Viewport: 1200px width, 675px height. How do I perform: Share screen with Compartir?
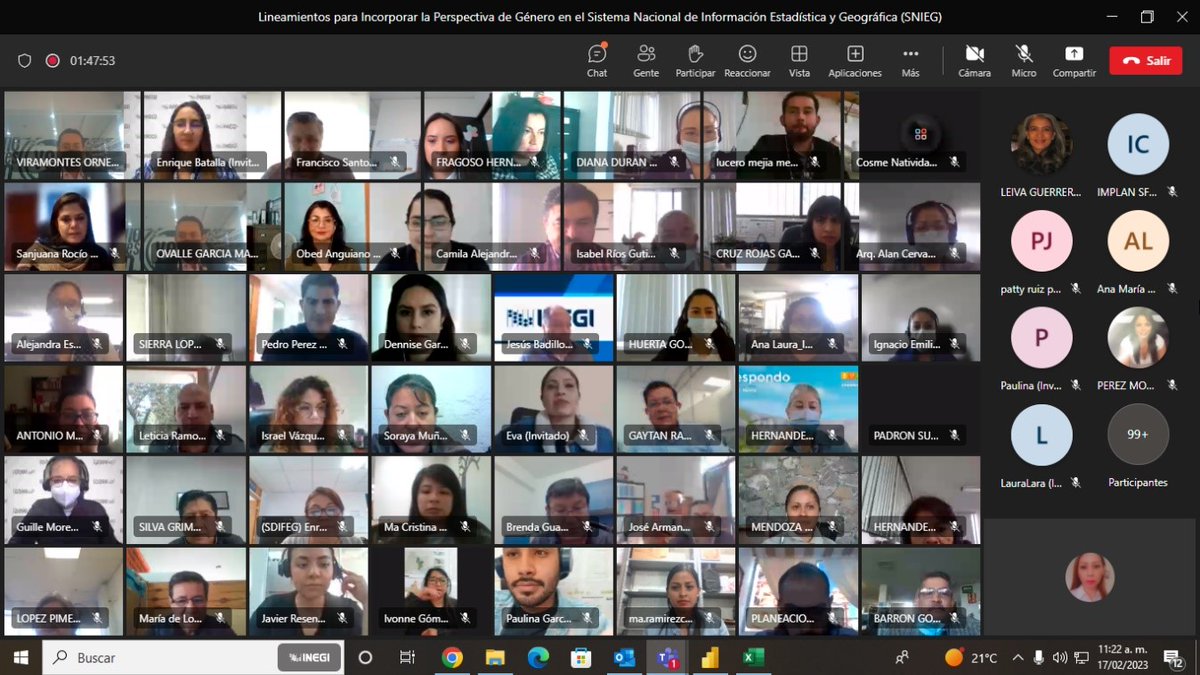tap(1074, 60)
